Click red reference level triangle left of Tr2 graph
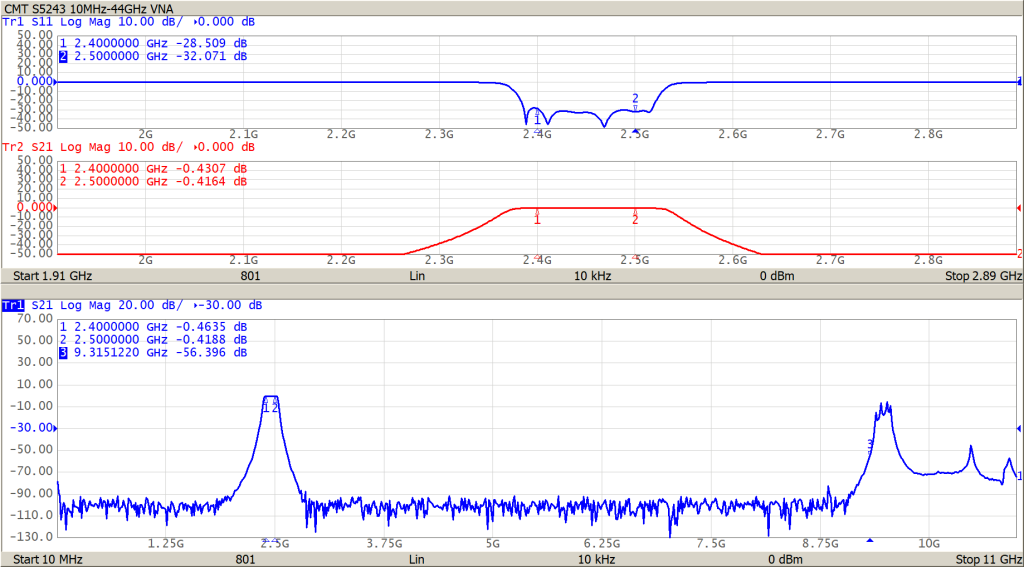 tap(55, 208)
